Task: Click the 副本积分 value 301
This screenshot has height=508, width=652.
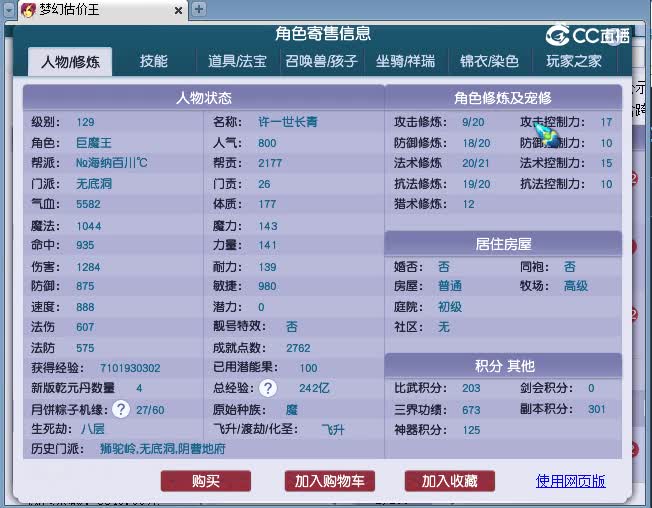Action: [597, 409]
